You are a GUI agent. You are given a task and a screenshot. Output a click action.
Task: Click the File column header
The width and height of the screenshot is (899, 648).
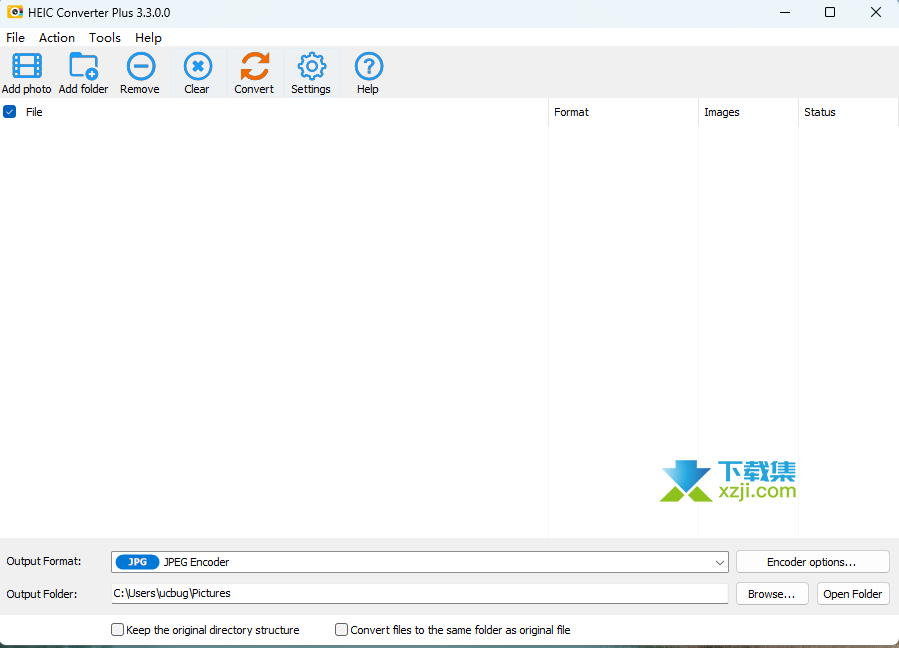(274, 112)
